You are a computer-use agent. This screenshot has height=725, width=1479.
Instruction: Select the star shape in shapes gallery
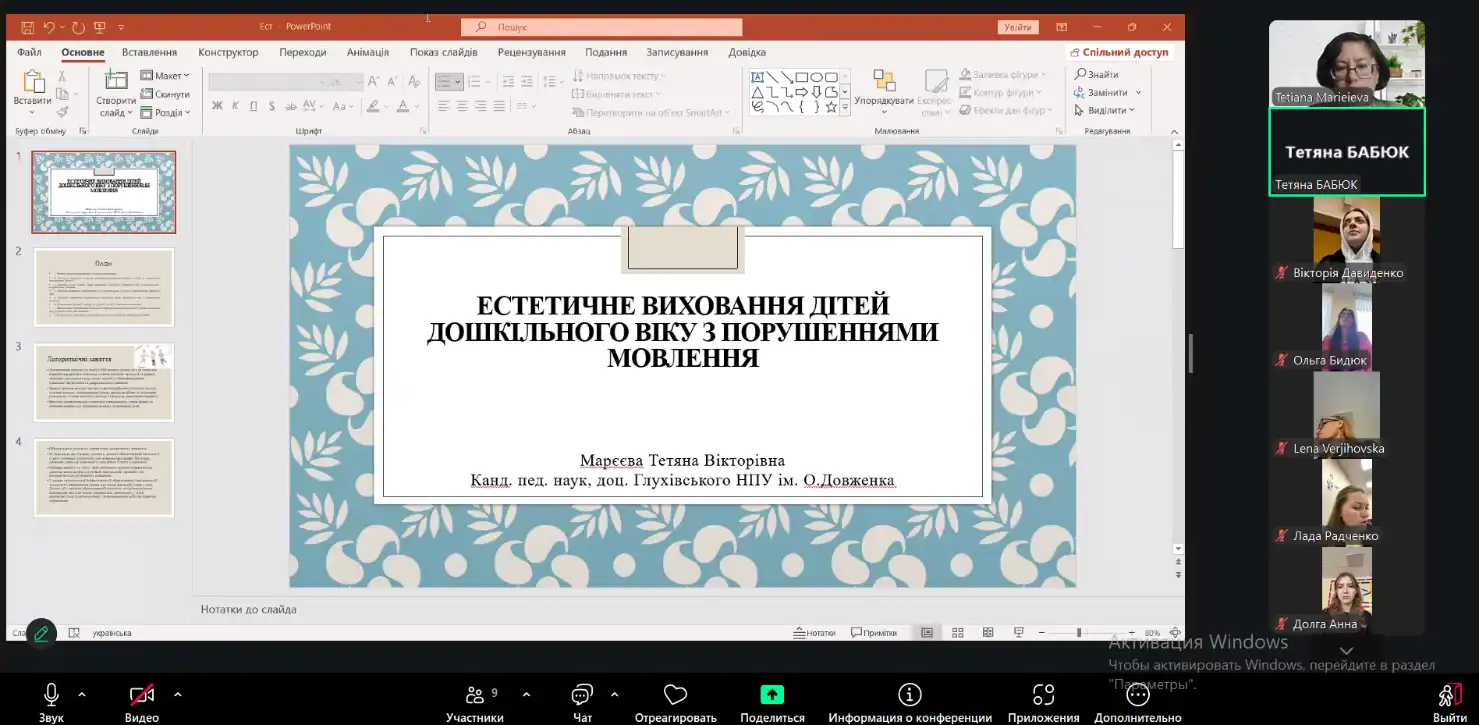(831, 107)
